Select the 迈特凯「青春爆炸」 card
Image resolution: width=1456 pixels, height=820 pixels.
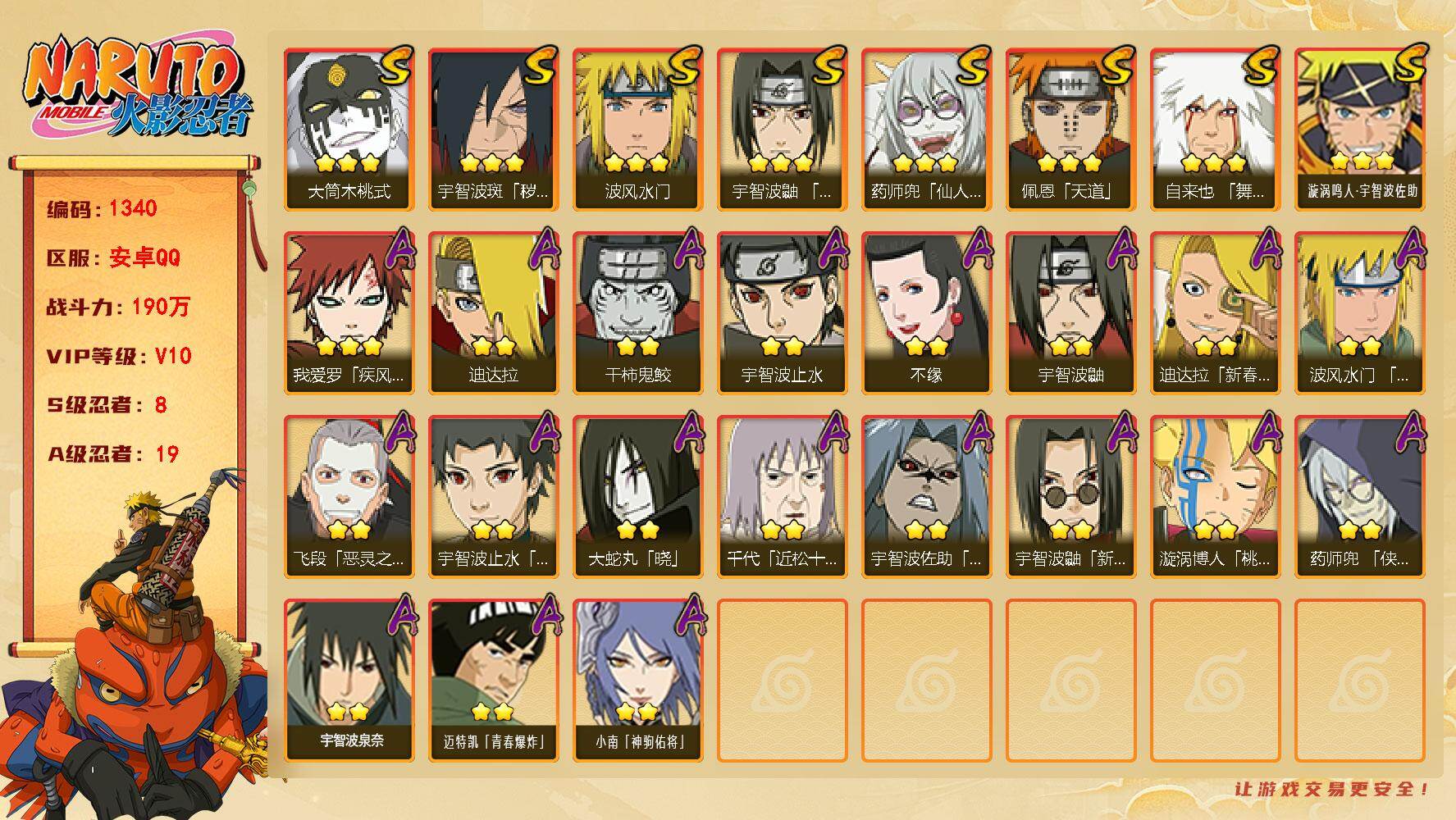point(493,681)
